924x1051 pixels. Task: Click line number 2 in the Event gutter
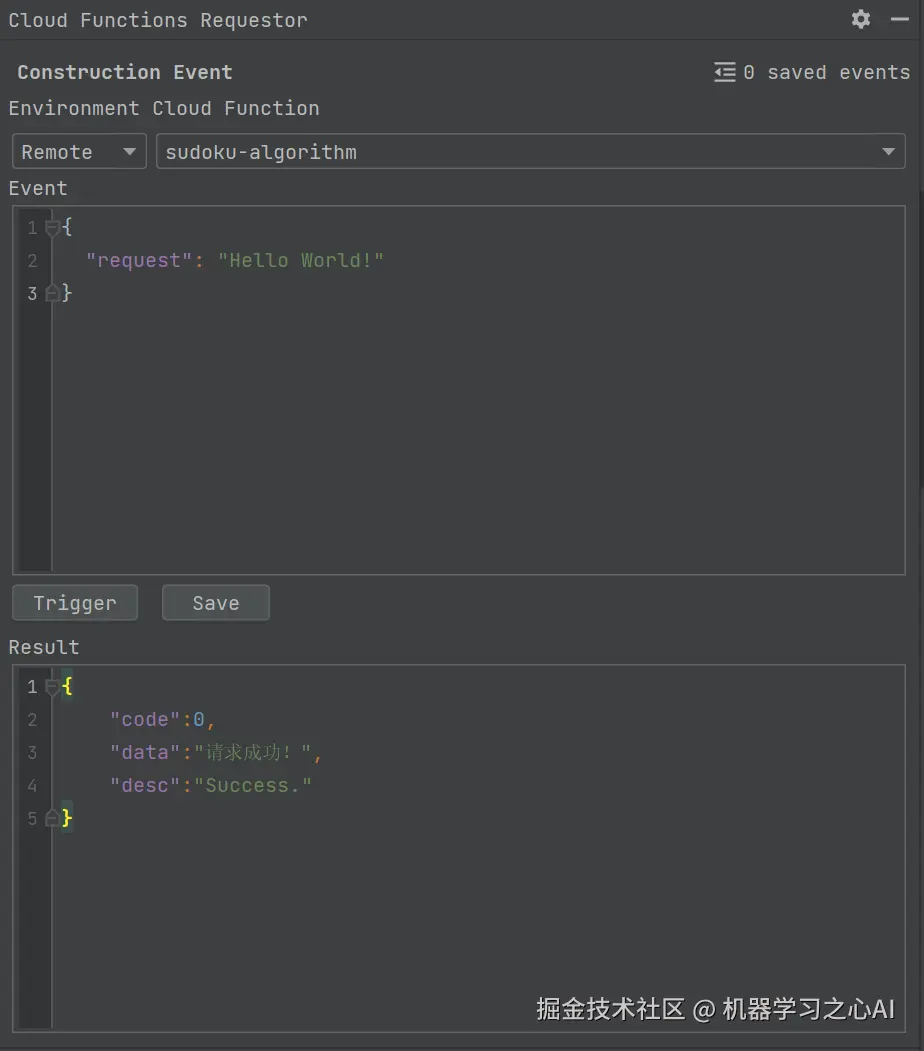click(32, 260)
